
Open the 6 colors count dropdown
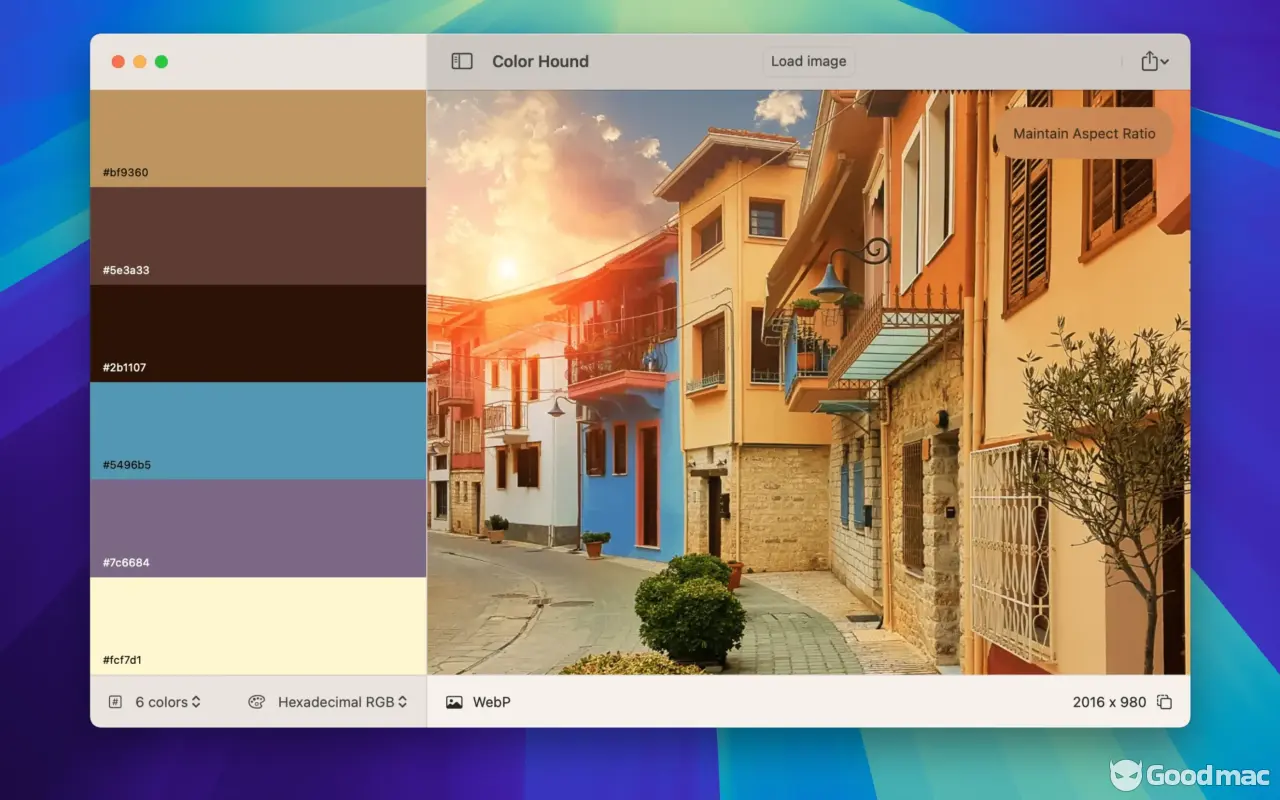click(168, 702)
